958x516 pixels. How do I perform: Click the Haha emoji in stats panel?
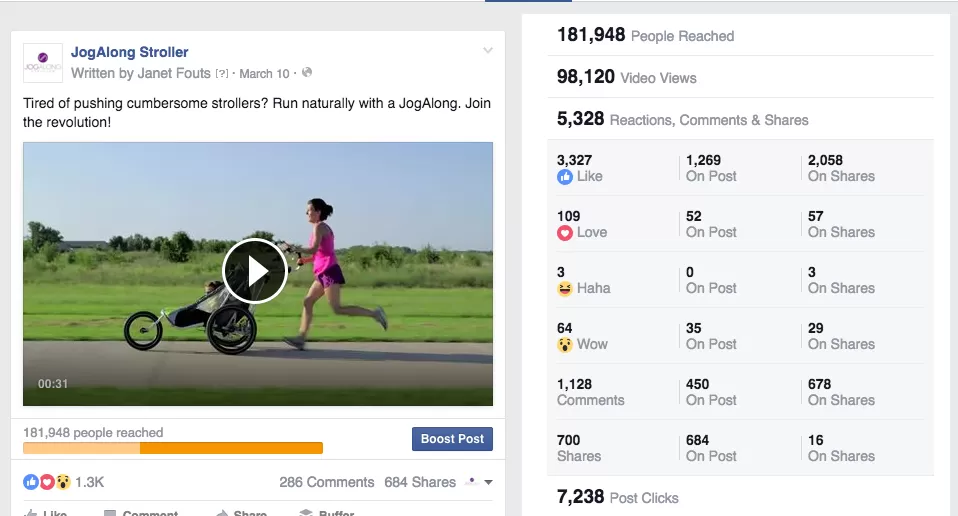565,289
